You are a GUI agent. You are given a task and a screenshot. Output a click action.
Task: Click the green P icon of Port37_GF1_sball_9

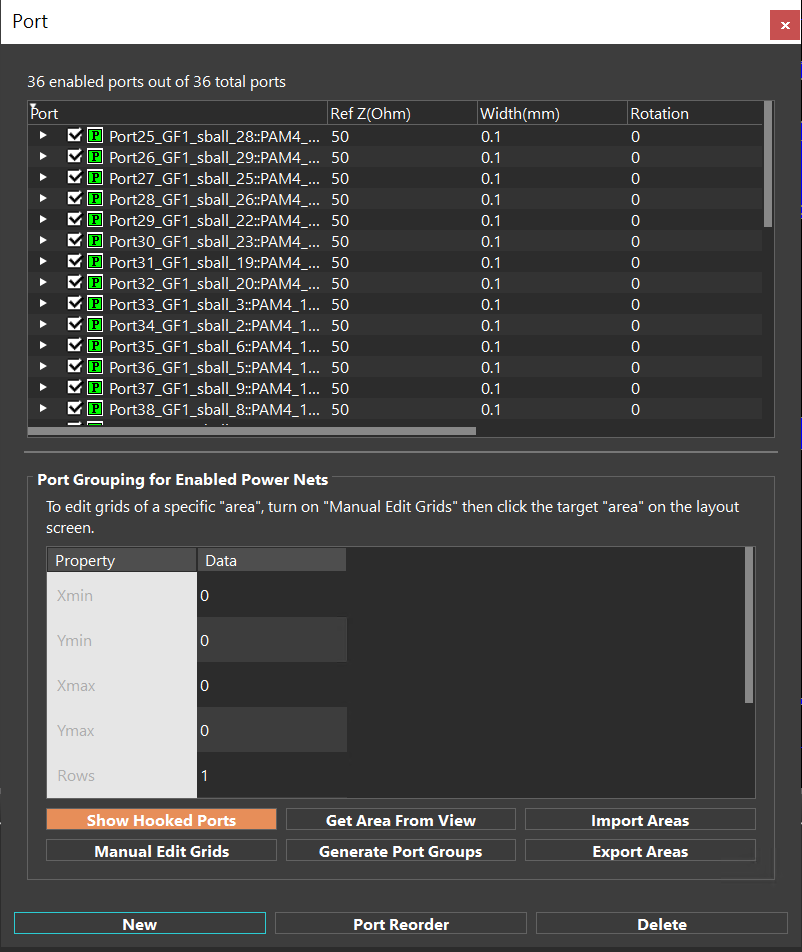[95, 387]
